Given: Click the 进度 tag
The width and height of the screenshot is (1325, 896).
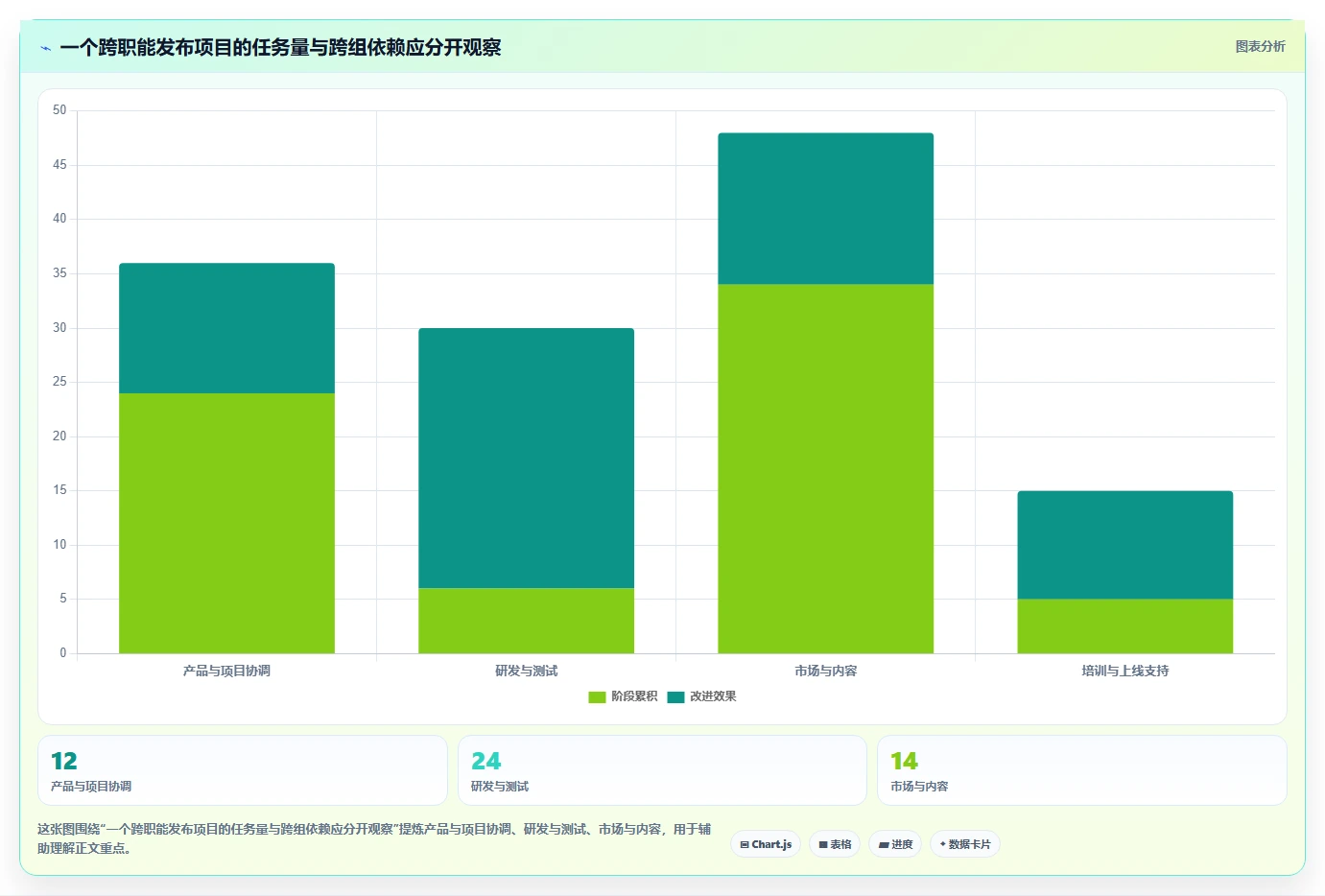Looking at the screenshot, I should [895, 844].
